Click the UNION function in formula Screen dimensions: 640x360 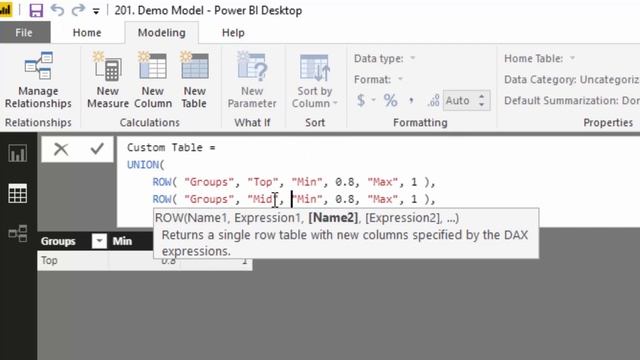[143, 164]
